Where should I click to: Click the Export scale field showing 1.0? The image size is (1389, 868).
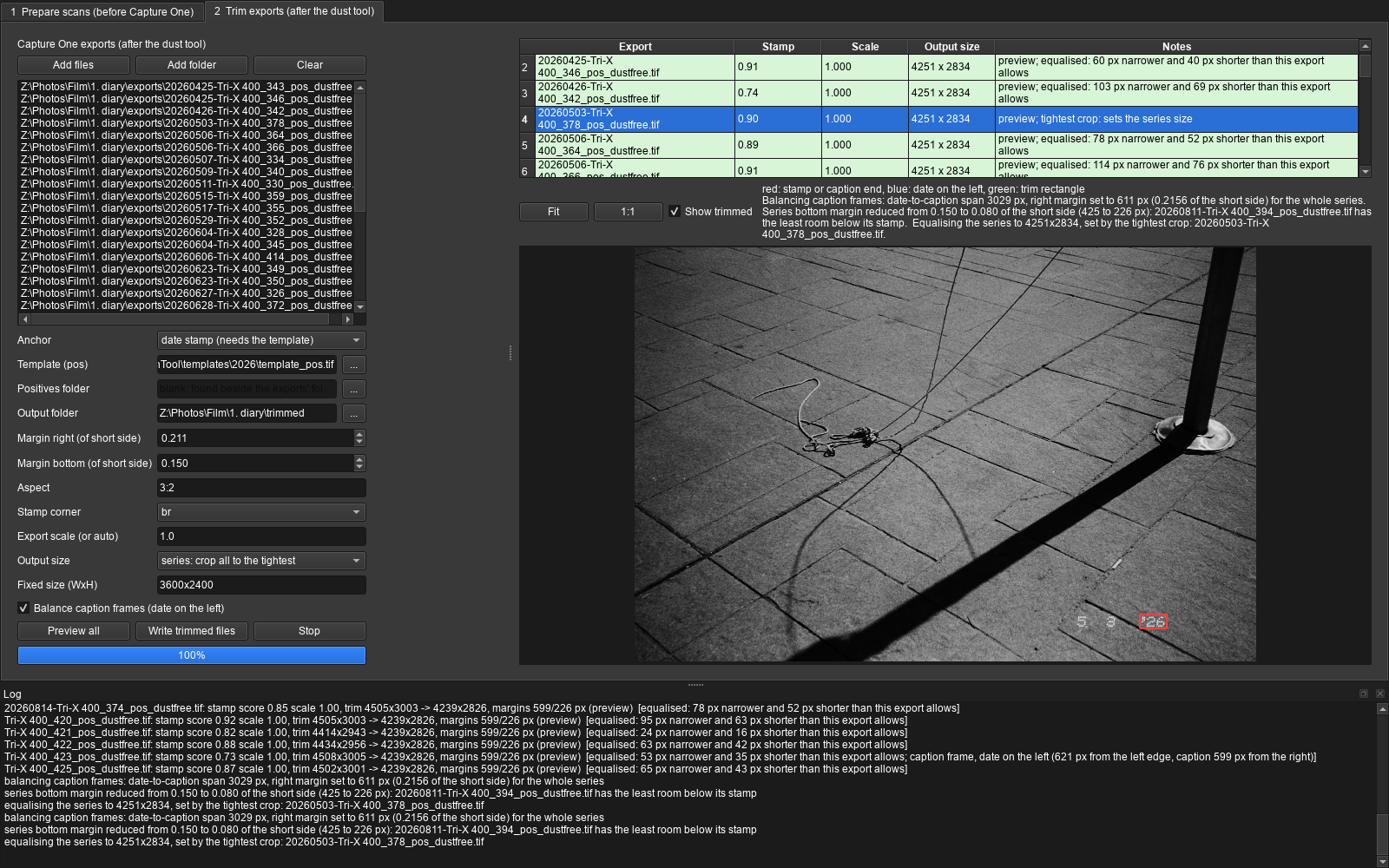coord(261,536)
